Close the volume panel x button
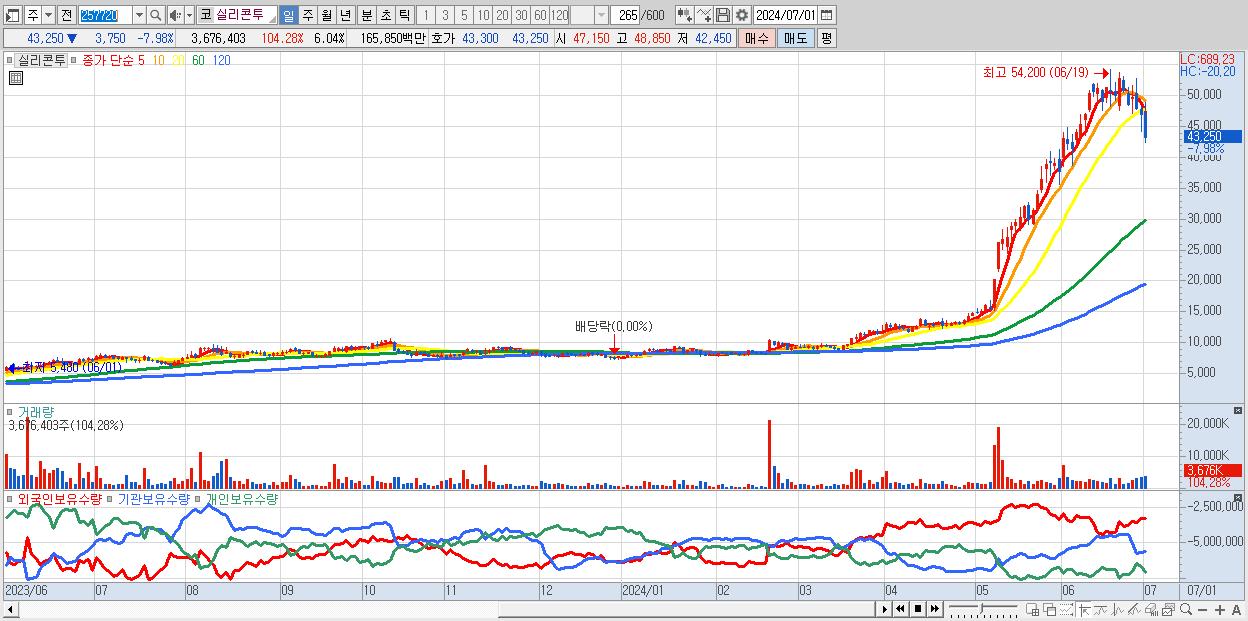This screenshot has width=1248, height=621. pyautogui.click(x=1239, y=410)
